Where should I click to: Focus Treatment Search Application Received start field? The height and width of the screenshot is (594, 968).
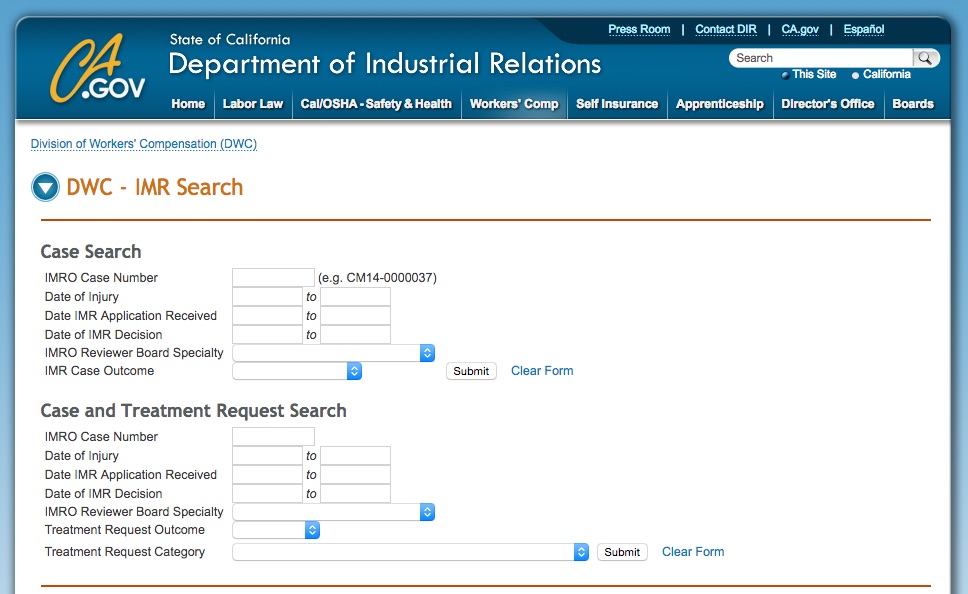coord(267,475)
